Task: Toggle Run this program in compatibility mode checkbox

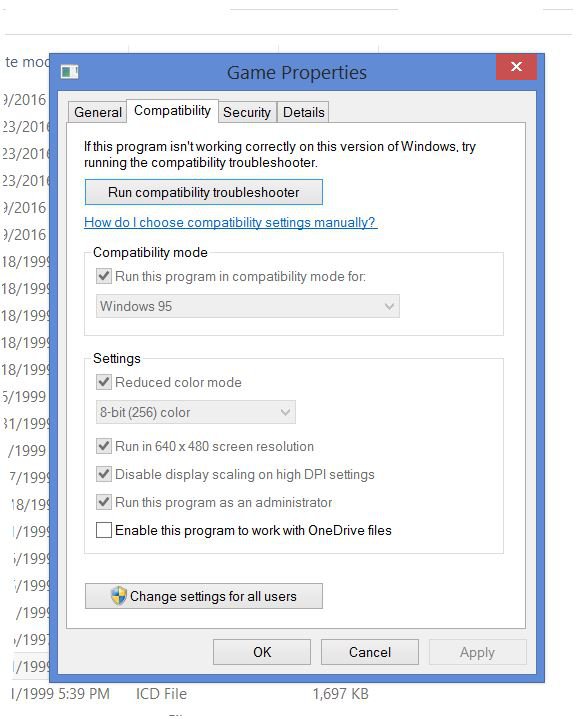Action: pos(104,277)
